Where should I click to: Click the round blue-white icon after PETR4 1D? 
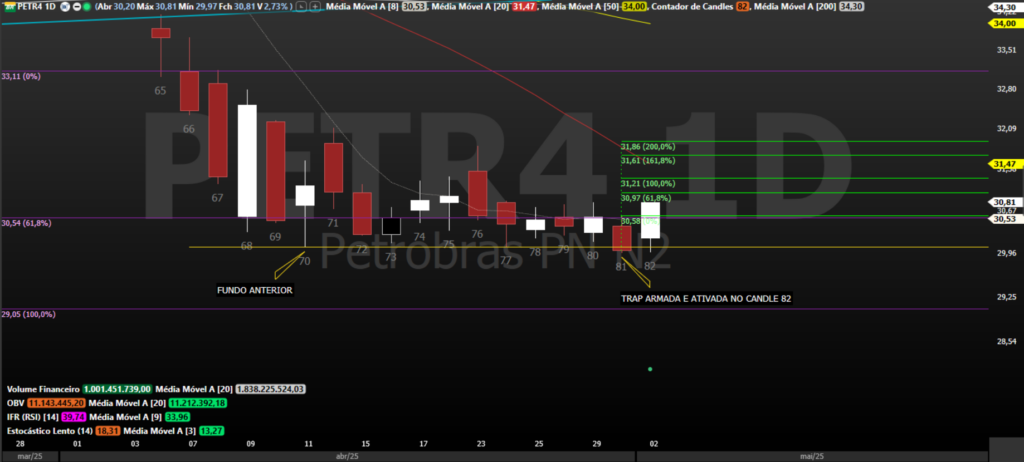tap(65, 7)
